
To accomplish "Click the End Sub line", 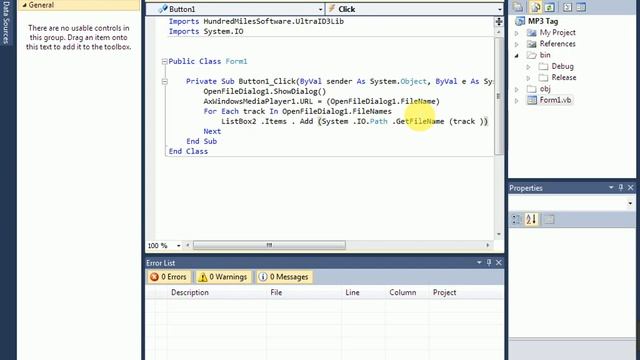I will [202, 141].
